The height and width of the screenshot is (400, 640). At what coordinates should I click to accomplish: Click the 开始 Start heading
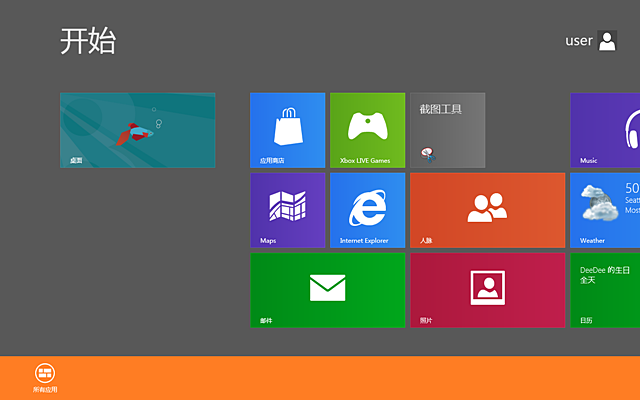click(88, 41)
